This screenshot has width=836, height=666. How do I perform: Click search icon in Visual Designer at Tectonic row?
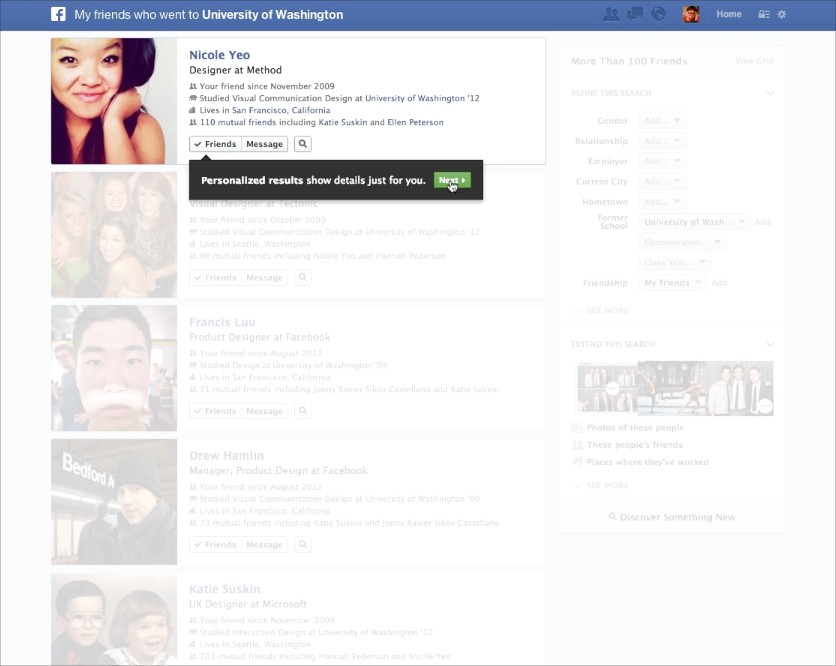(x=303, y=277)
